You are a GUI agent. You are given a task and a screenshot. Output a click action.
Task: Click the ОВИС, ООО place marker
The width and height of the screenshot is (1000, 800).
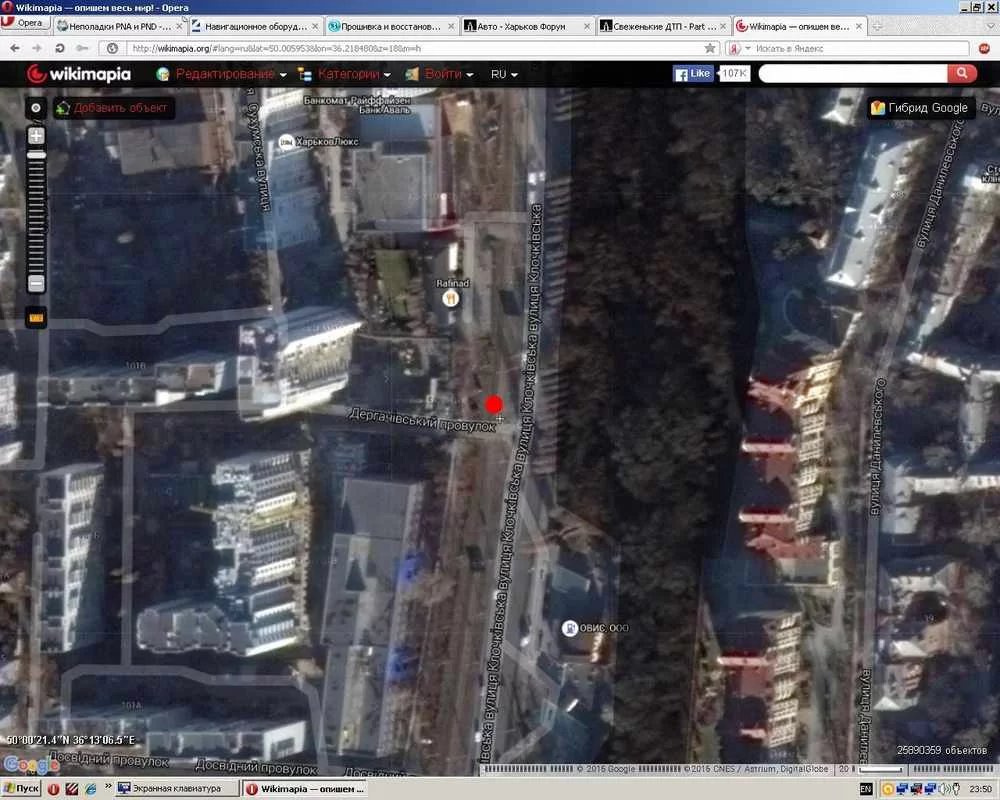[x=569, y=628]
